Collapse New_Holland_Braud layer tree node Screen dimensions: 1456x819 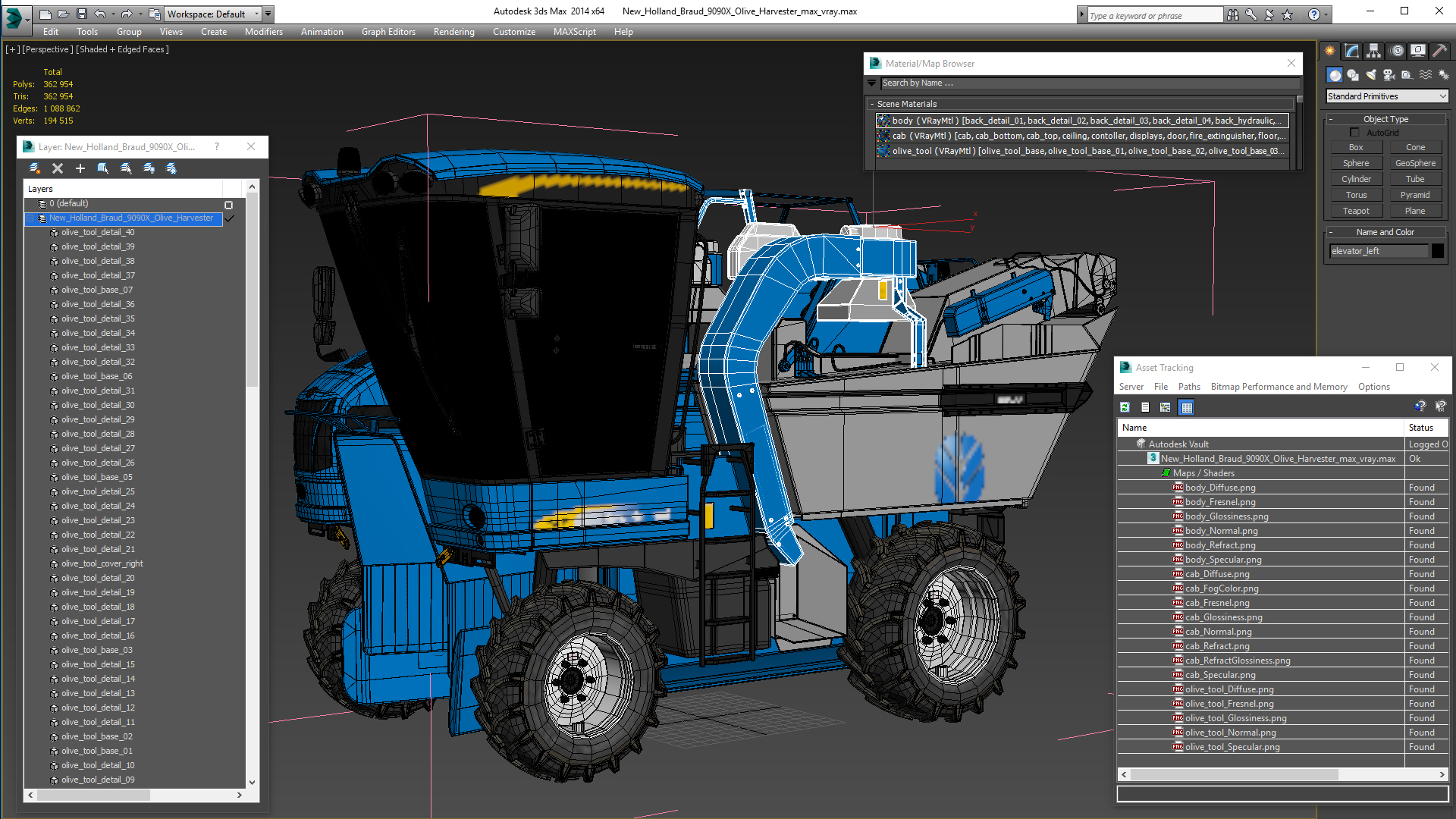tap(30, 218)
